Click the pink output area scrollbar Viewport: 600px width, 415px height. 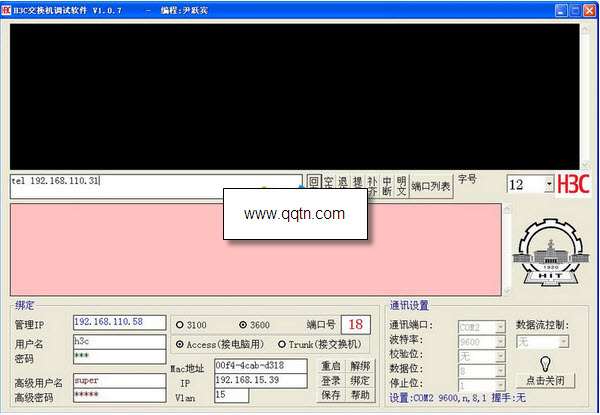(x=507, y=250)
